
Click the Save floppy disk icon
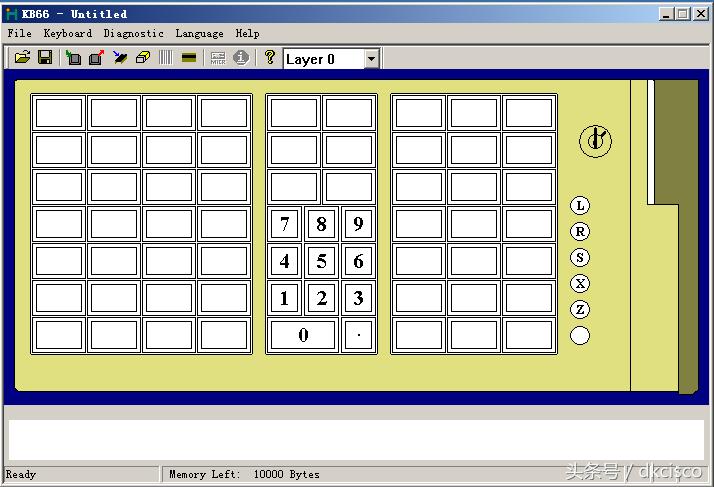click(x=45, y=57)
